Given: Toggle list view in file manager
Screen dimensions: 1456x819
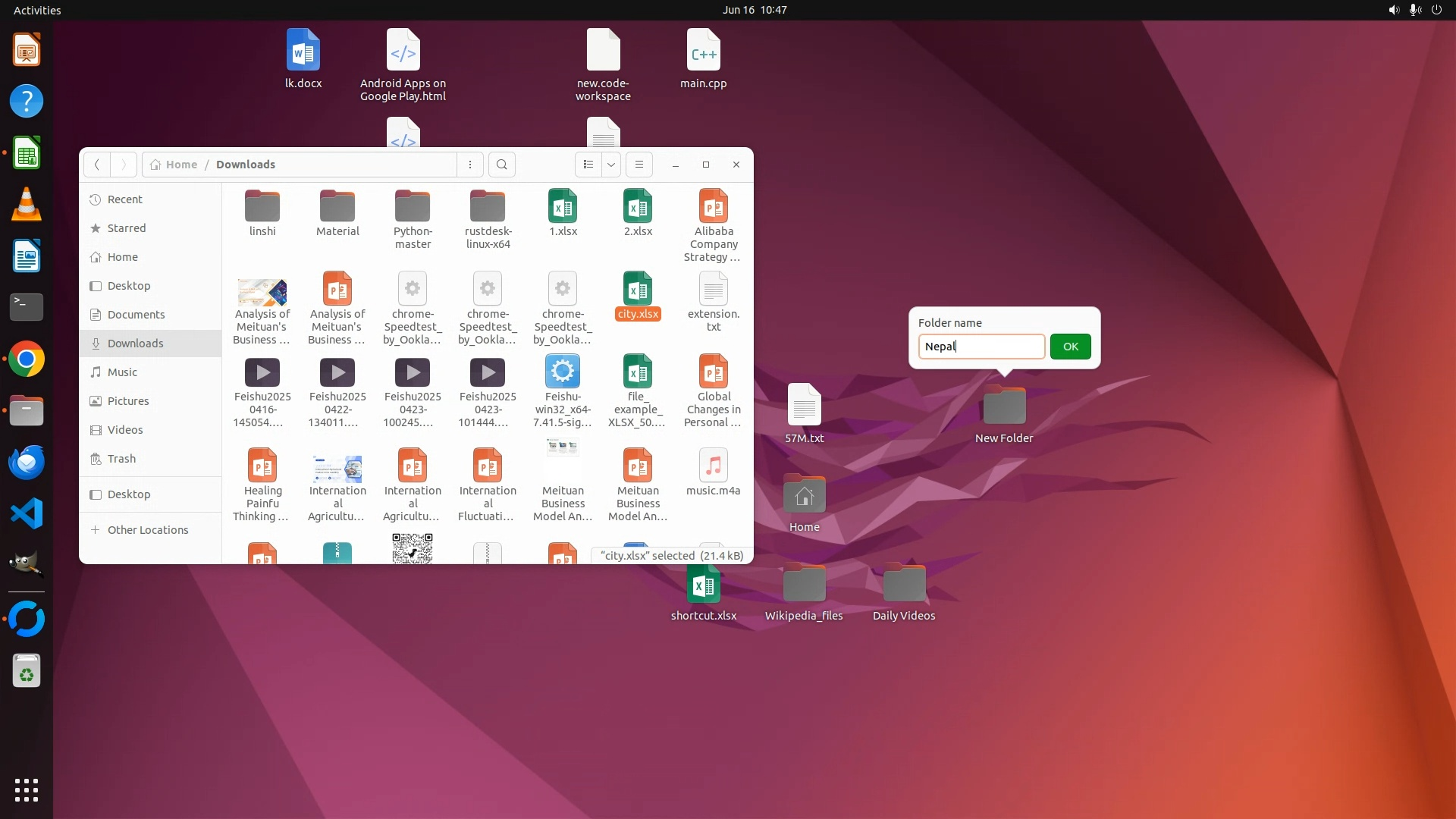Looking at the screenshot, I should pos(588,165).
